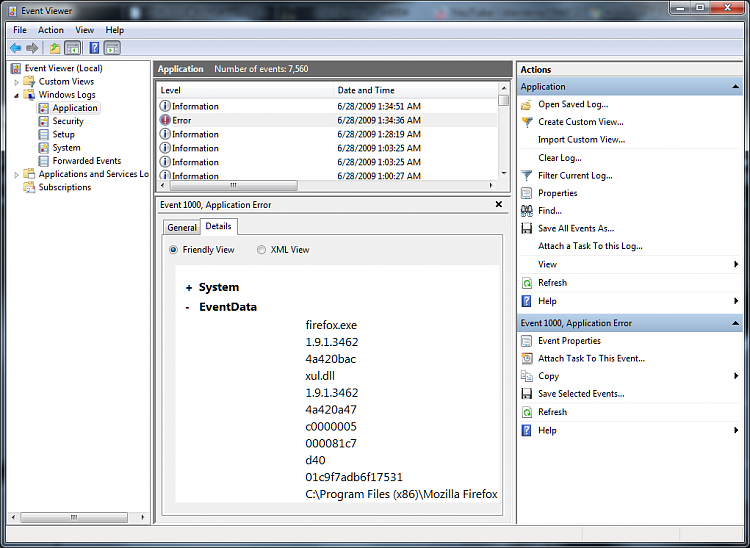Click Refresh under Event 1000 actions
Screen dimensions: 750x548
[x=552, y=412]
